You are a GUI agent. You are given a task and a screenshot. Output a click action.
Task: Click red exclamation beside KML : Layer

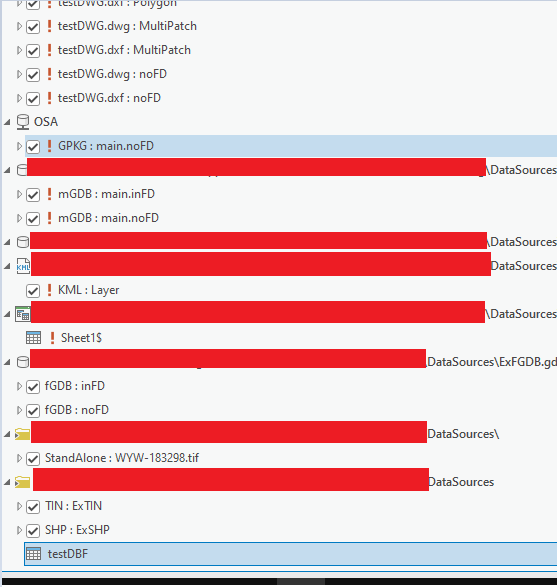click(49, 290)
